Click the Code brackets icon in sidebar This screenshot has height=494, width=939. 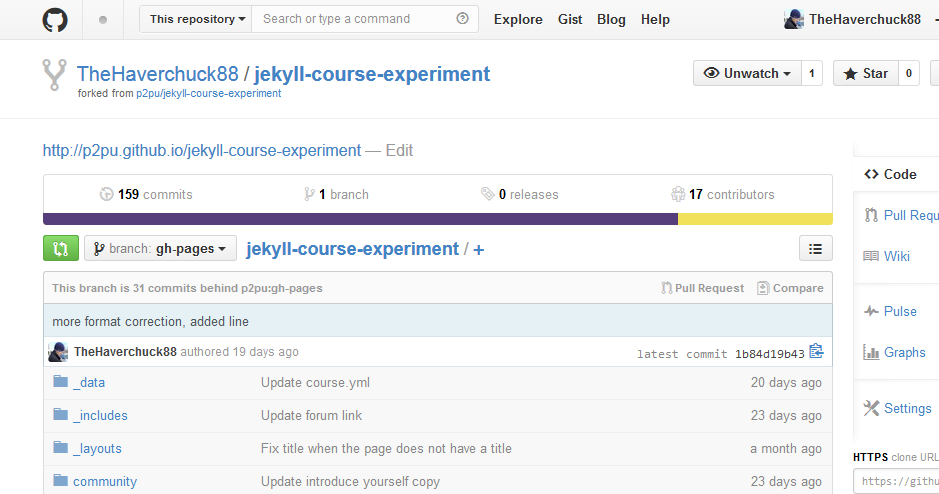[871, 174]
